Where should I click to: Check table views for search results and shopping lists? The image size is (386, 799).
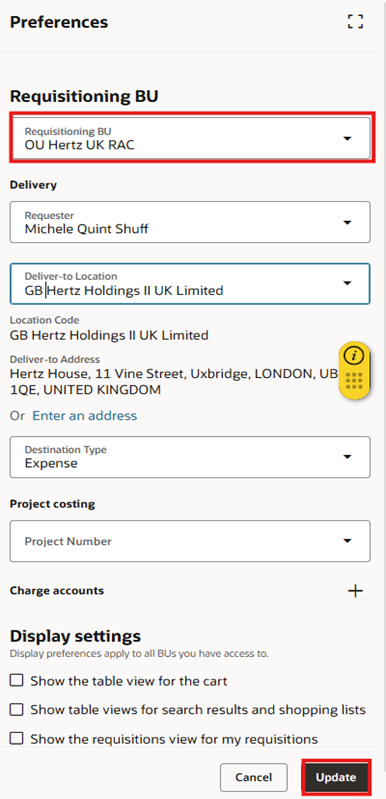(x=17, y=709)
